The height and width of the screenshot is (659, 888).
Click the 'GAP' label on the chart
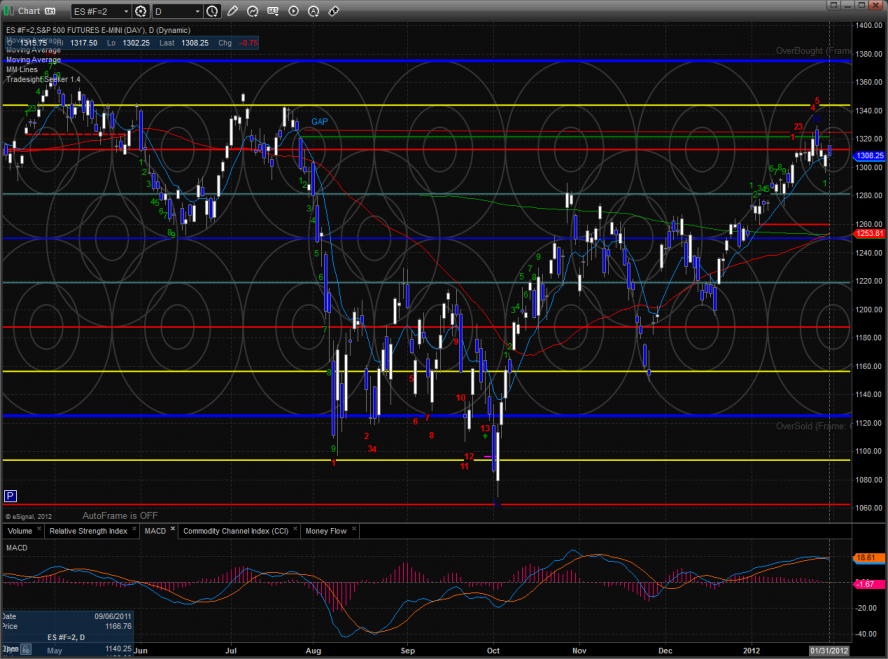(319, 122)
